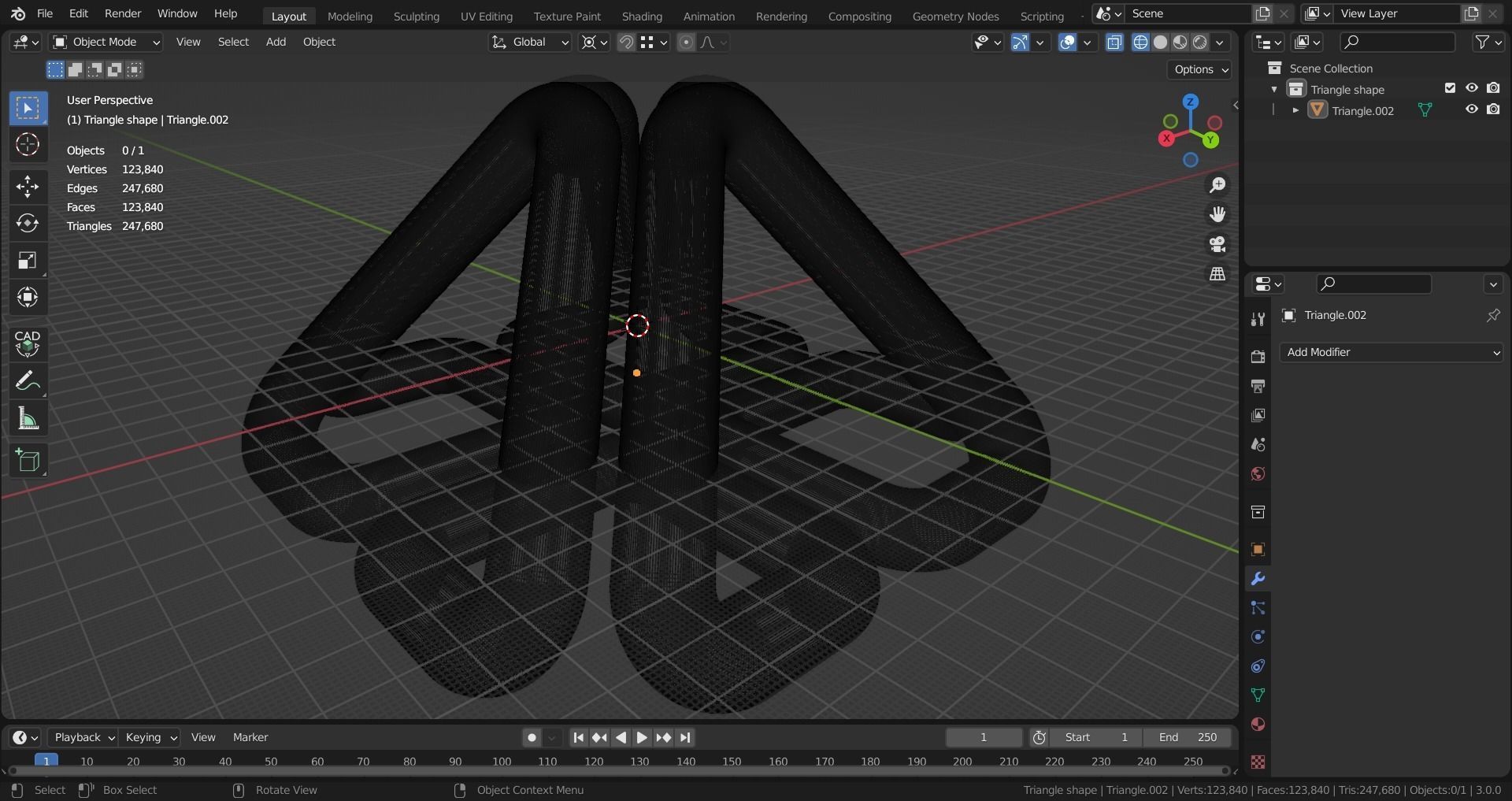Open the Particles properties tab
Image resolution: width=1512 pixels, height=801 pixels.
(1258, 608)
